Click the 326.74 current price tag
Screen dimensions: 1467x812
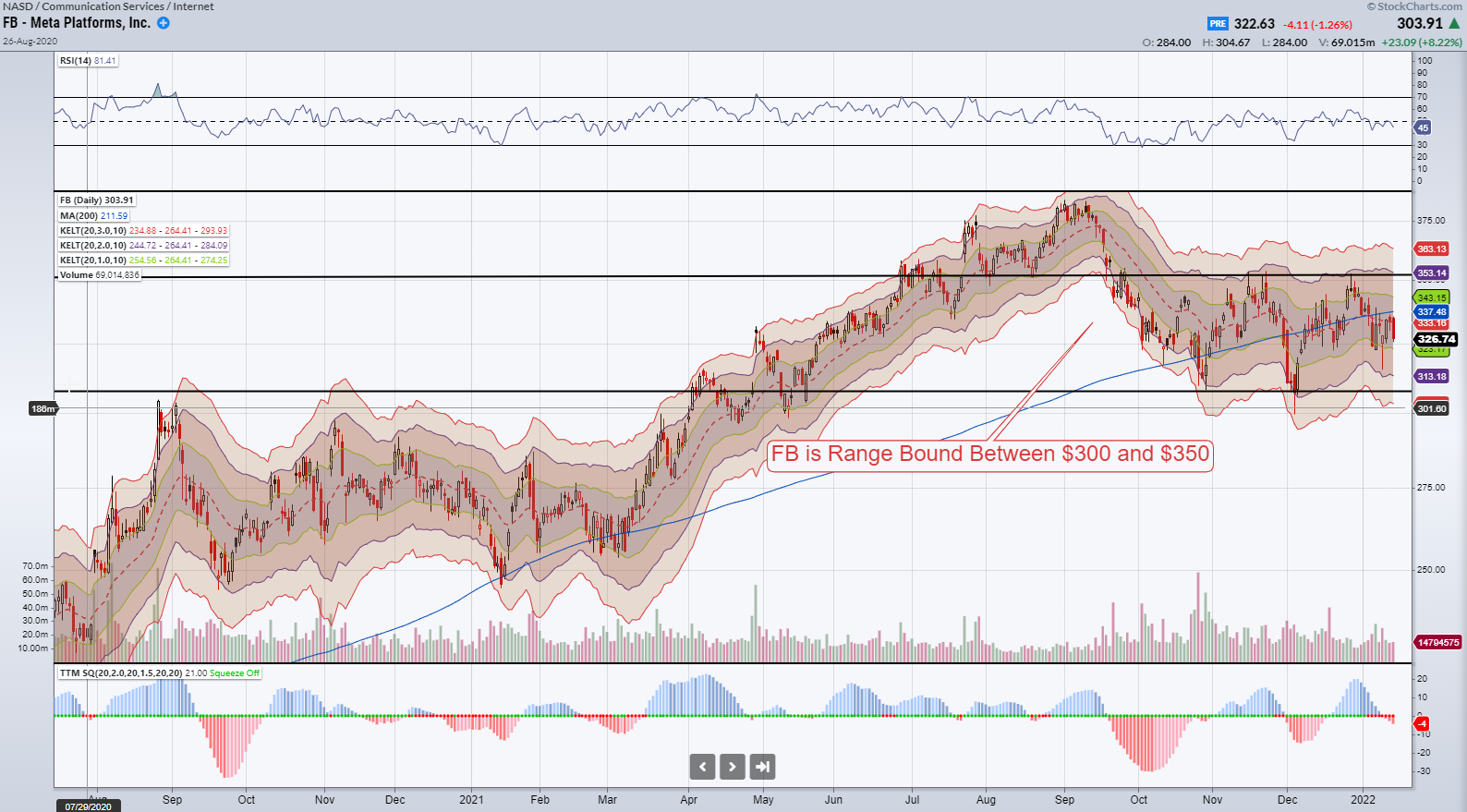1437,339
